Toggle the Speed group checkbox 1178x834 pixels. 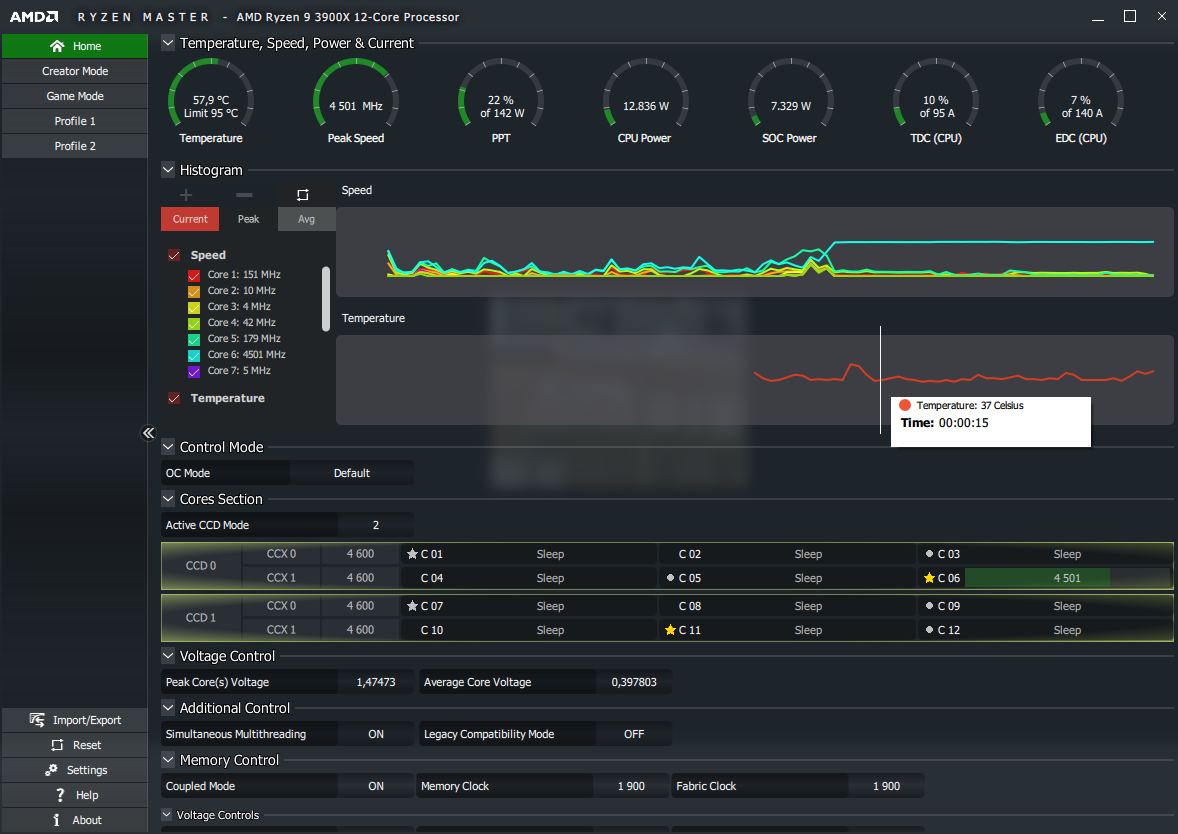coord(174,255)
